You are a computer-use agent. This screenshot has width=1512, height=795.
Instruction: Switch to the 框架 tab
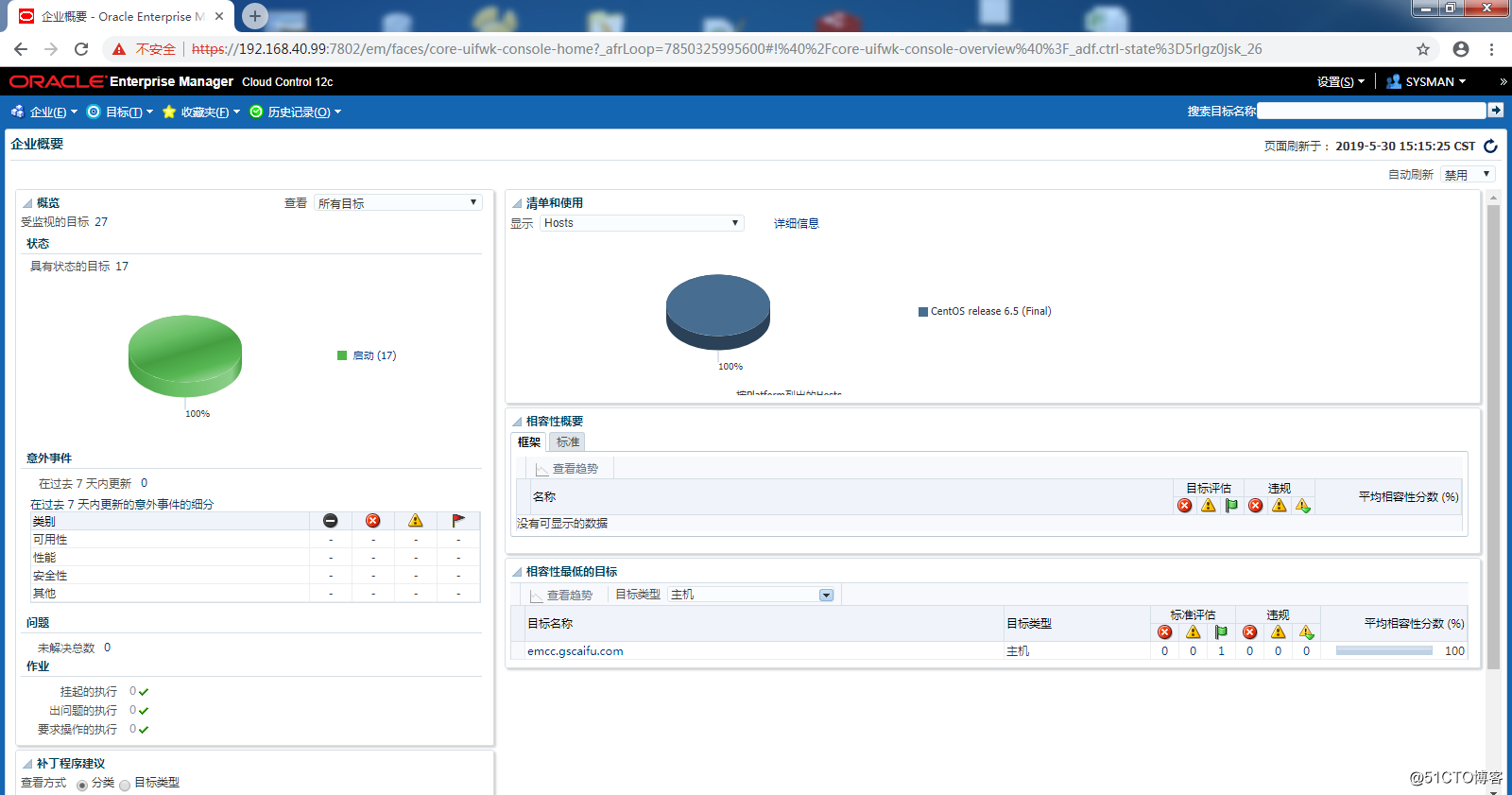529,442
